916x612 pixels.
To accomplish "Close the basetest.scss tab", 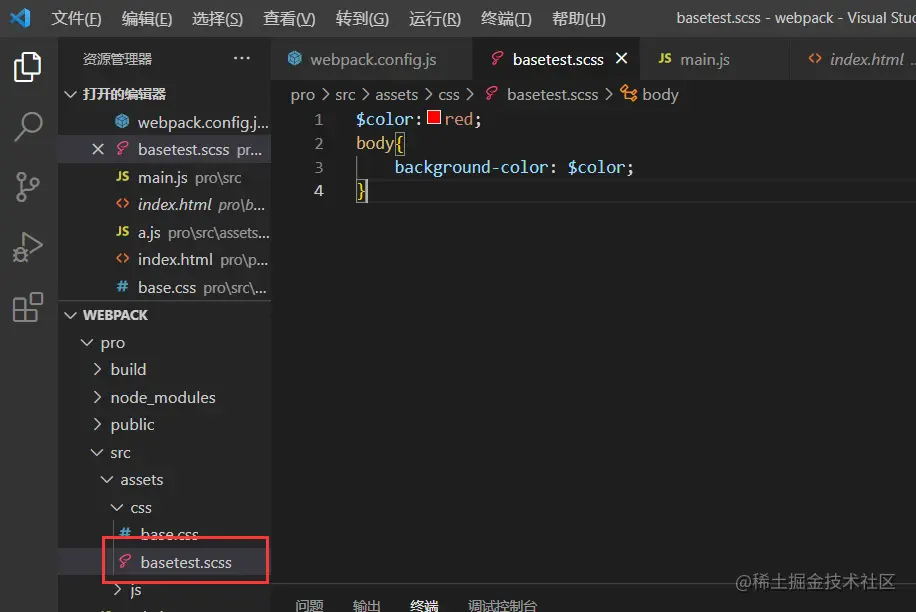I will pyautogui.click(x=622, y=59).
